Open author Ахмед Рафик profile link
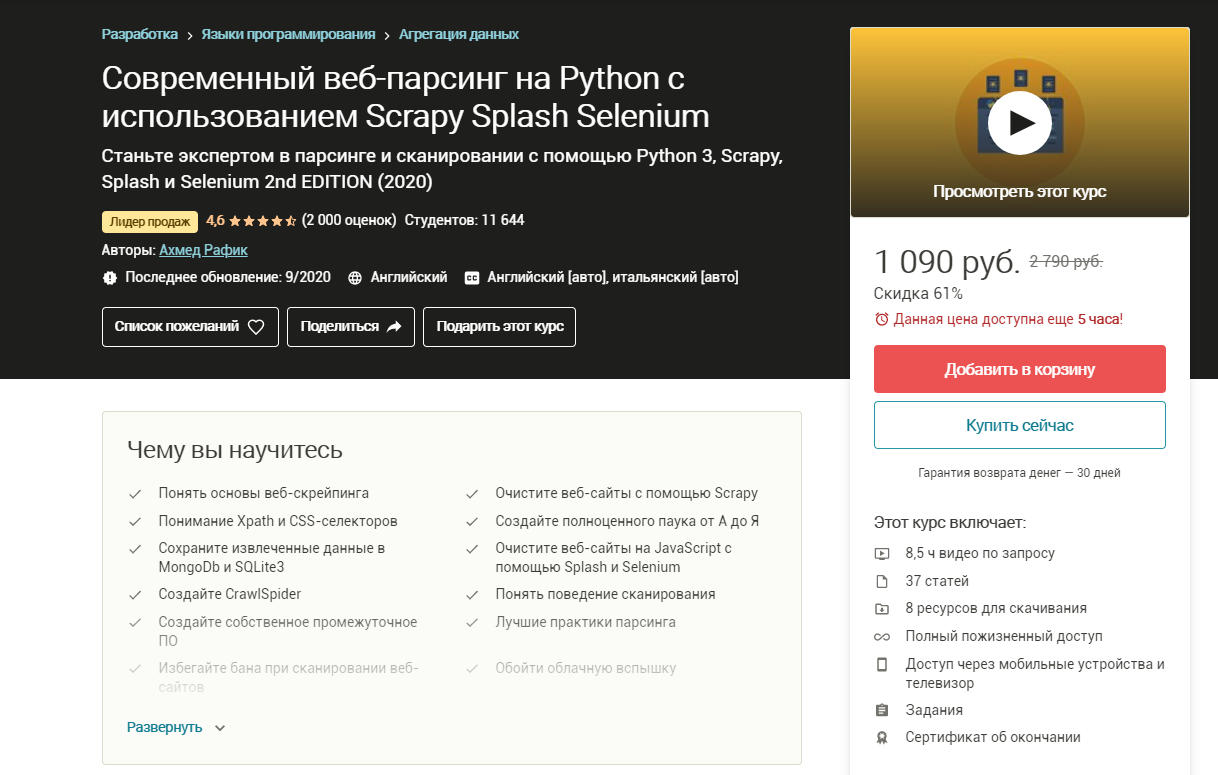This screenshot has height=775, width=1218. (203, 250)
